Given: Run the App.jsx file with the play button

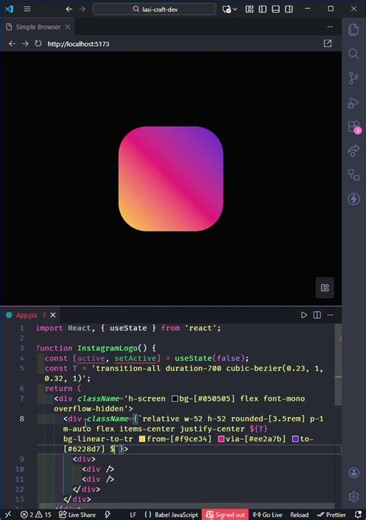Looking at the screenshot, I should (304, 315).
